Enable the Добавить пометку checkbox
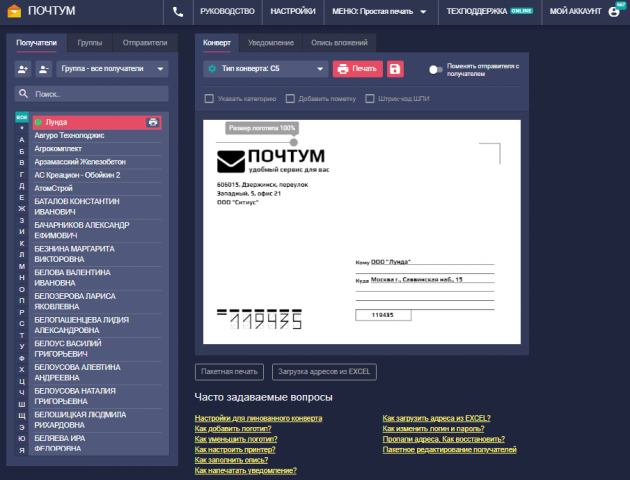630x480 pixels. 290,98
